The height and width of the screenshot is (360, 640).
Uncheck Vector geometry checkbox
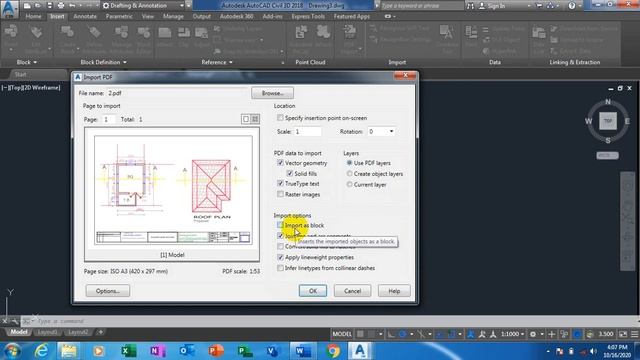click(280, 162)
